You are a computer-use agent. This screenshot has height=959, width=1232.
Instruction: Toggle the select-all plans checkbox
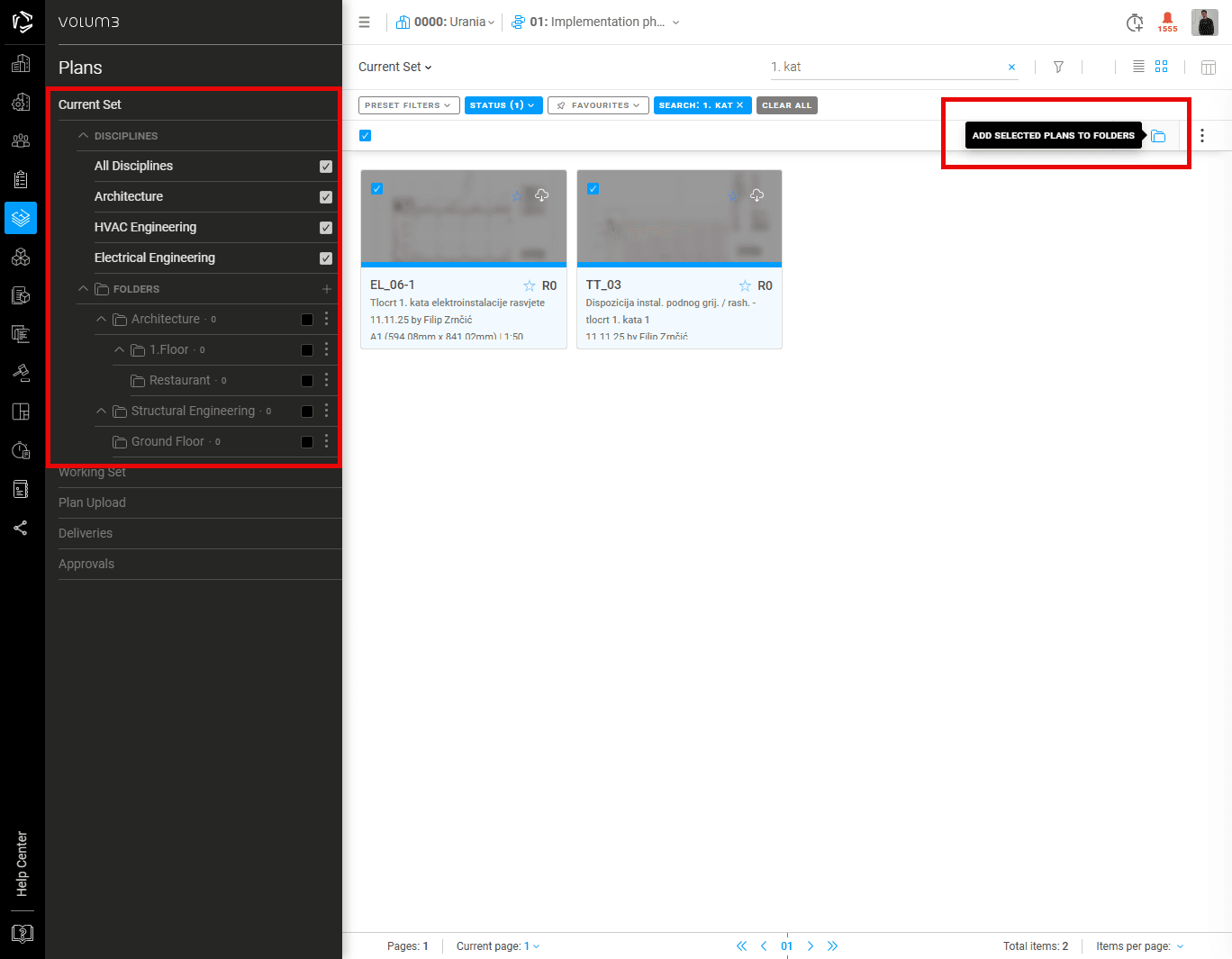[365, 136]
